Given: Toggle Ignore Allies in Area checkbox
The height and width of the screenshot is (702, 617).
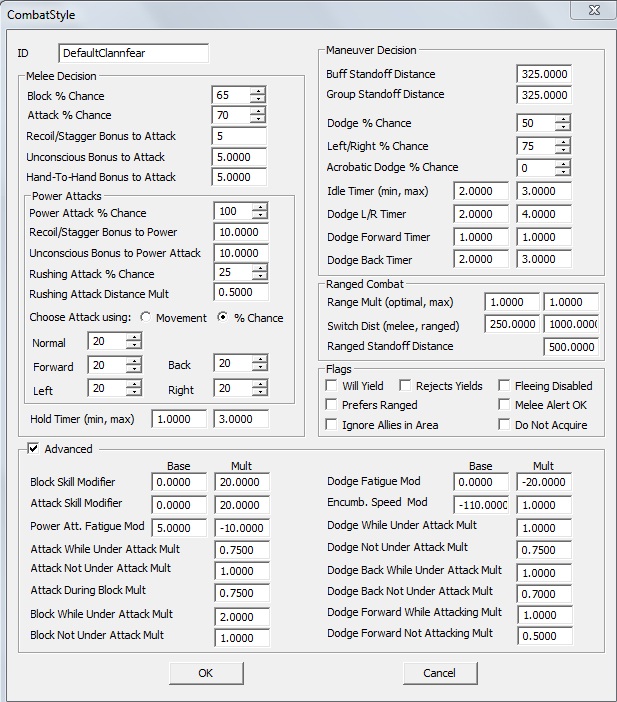Looking at the screenshot, I should pos(331,424).
